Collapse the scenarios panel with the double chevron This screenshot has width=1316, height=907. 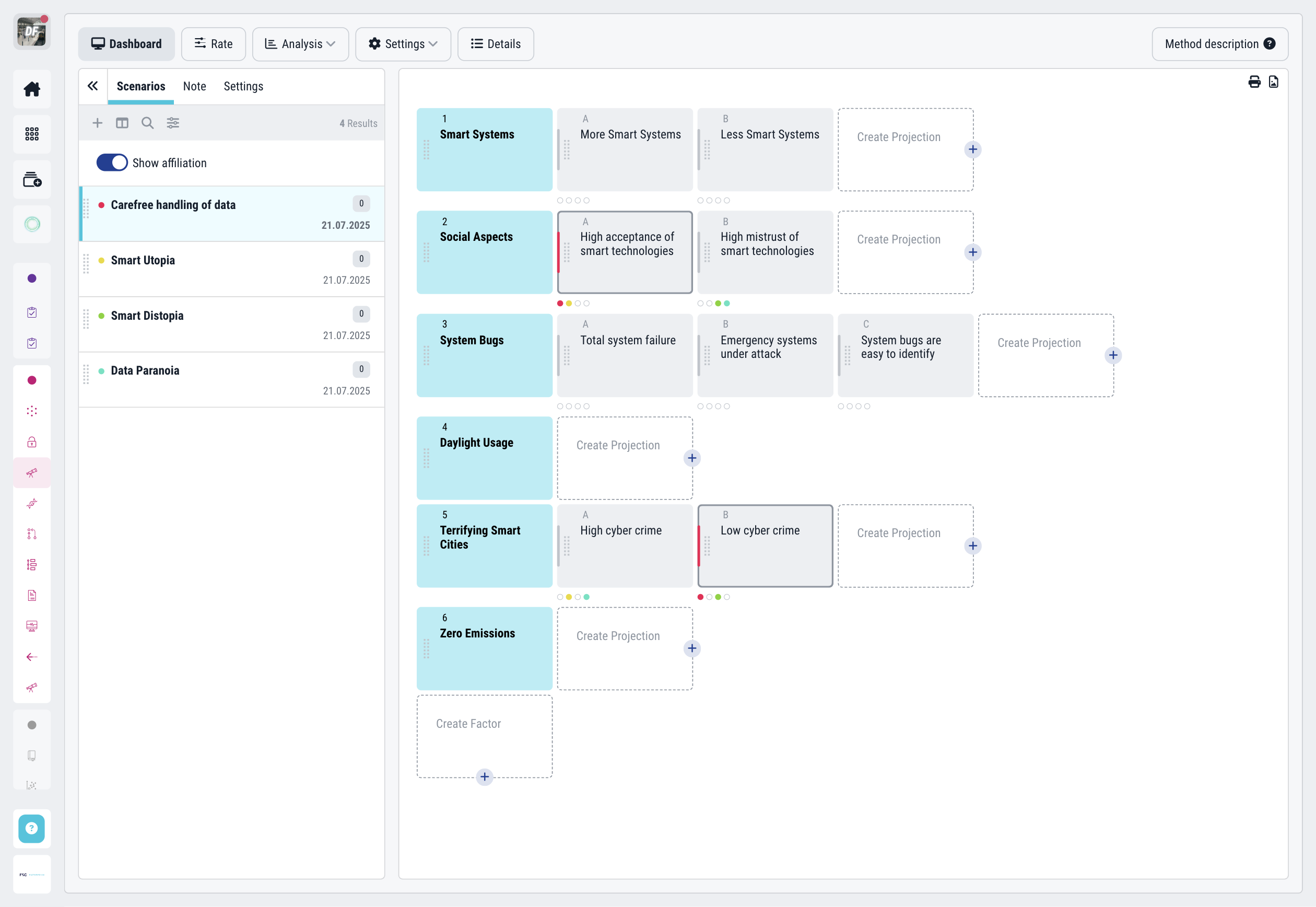(x=92, y=85)
